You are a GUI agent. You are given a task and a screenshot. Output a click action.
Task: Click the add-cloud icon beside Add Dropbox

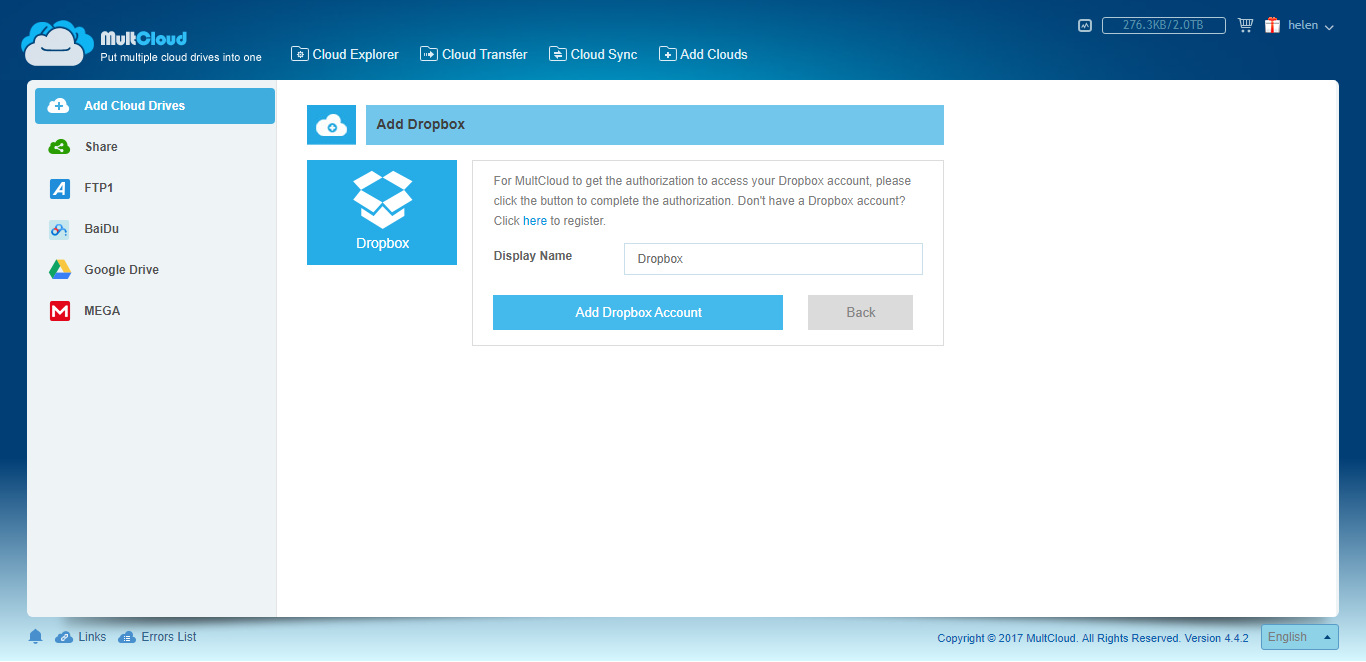[x=331, y=125]
